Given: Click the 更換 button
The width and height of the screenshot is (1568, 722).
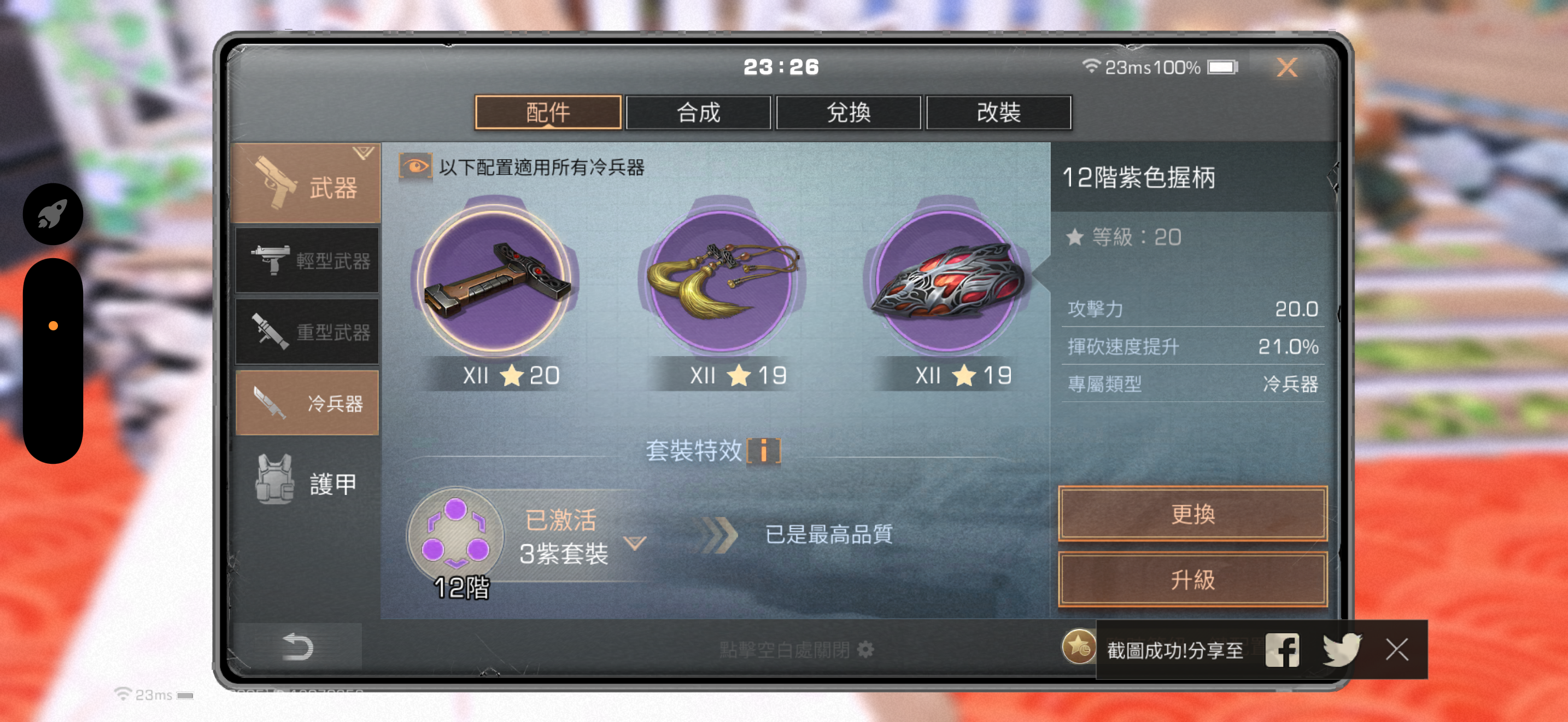Looking at the screenshot, I should 1192,514.
